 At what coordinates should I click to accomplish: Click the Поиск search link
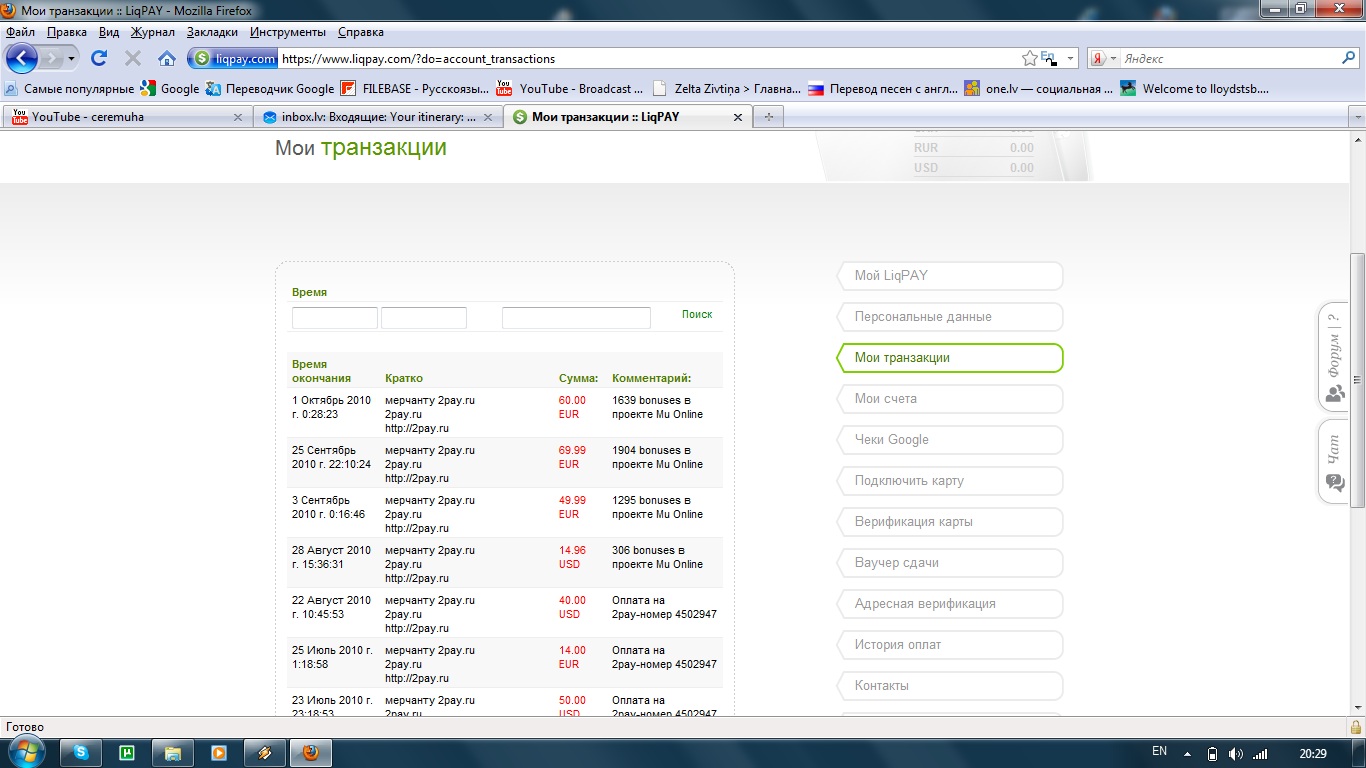click(697, 314)
